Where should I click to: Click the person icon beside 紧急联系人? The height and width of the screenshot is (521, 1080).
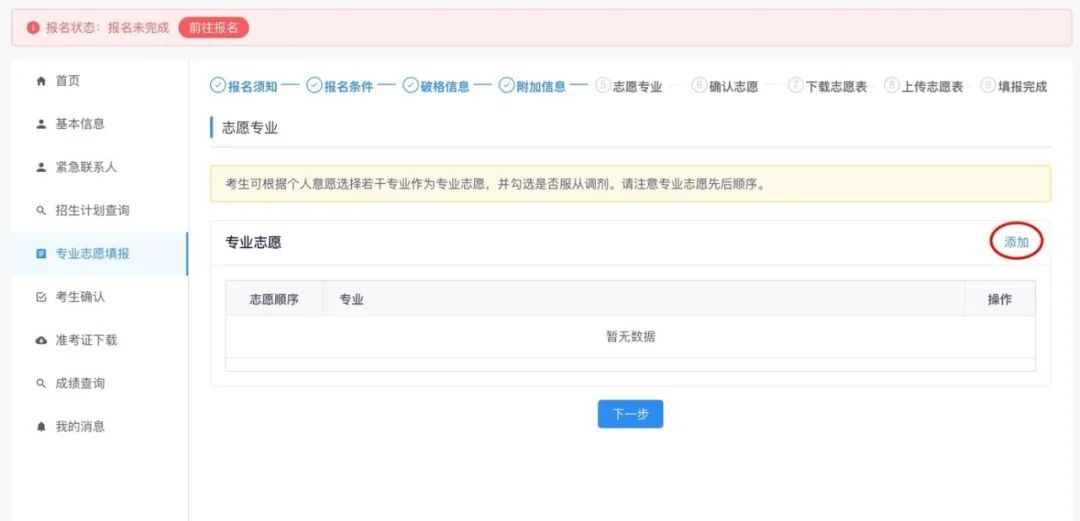[41, 167]
